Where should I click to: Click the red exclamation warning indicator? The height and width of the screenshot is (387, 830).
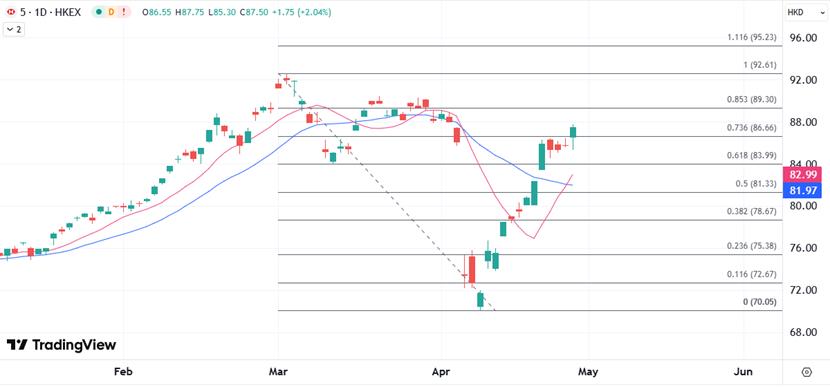coord(124,12)
